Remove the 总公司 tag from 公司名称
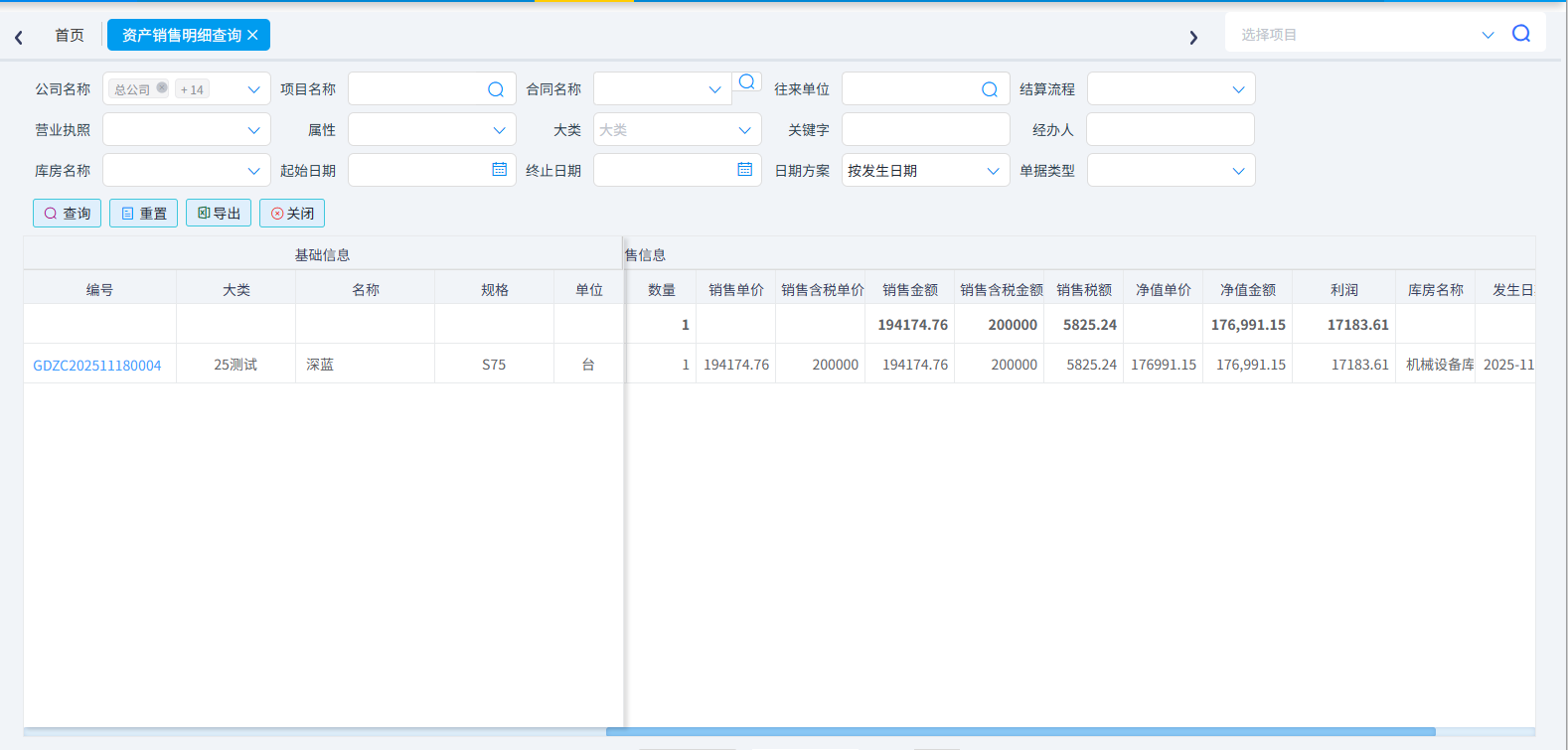Viewport: 1568px width, 750px height. [162, 87]
